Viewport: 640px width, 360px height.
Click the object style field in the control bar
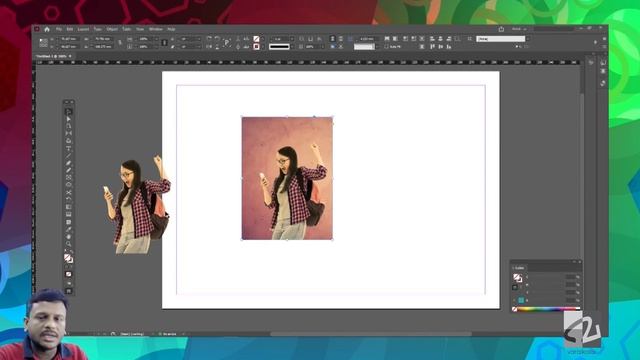tap(500, 39)
